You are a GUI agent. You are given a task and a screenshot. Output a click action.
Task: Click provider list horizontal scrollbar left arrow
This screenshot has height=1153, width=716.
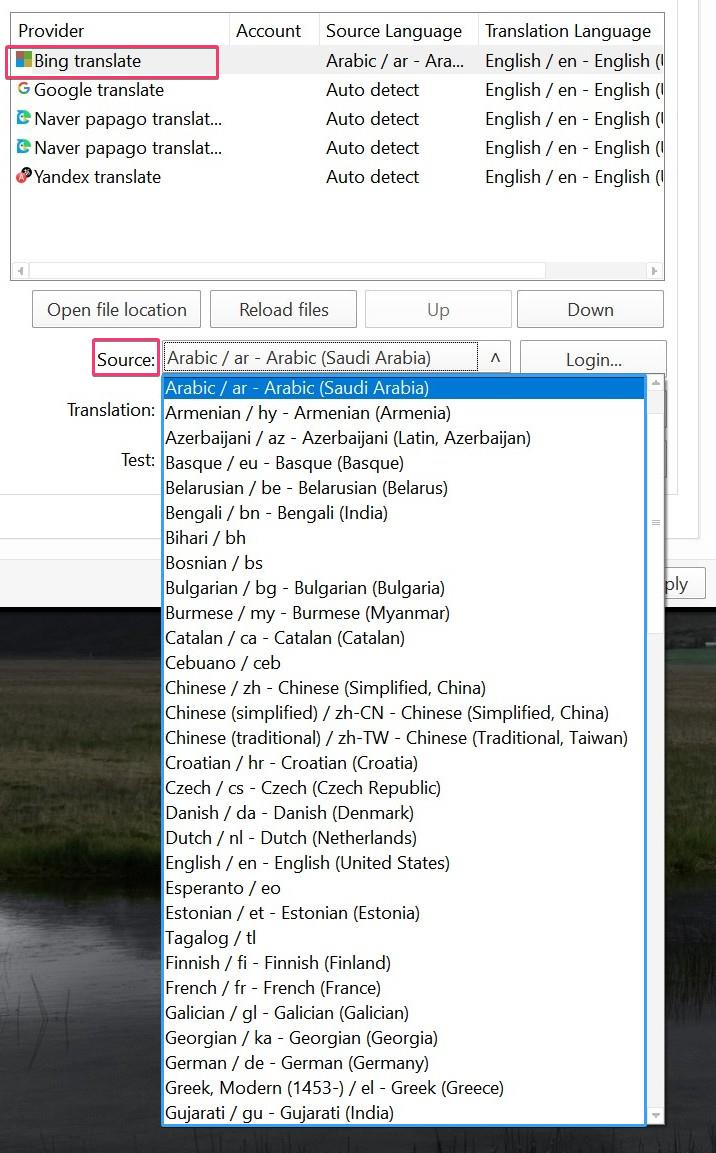[x=20, y=271]
